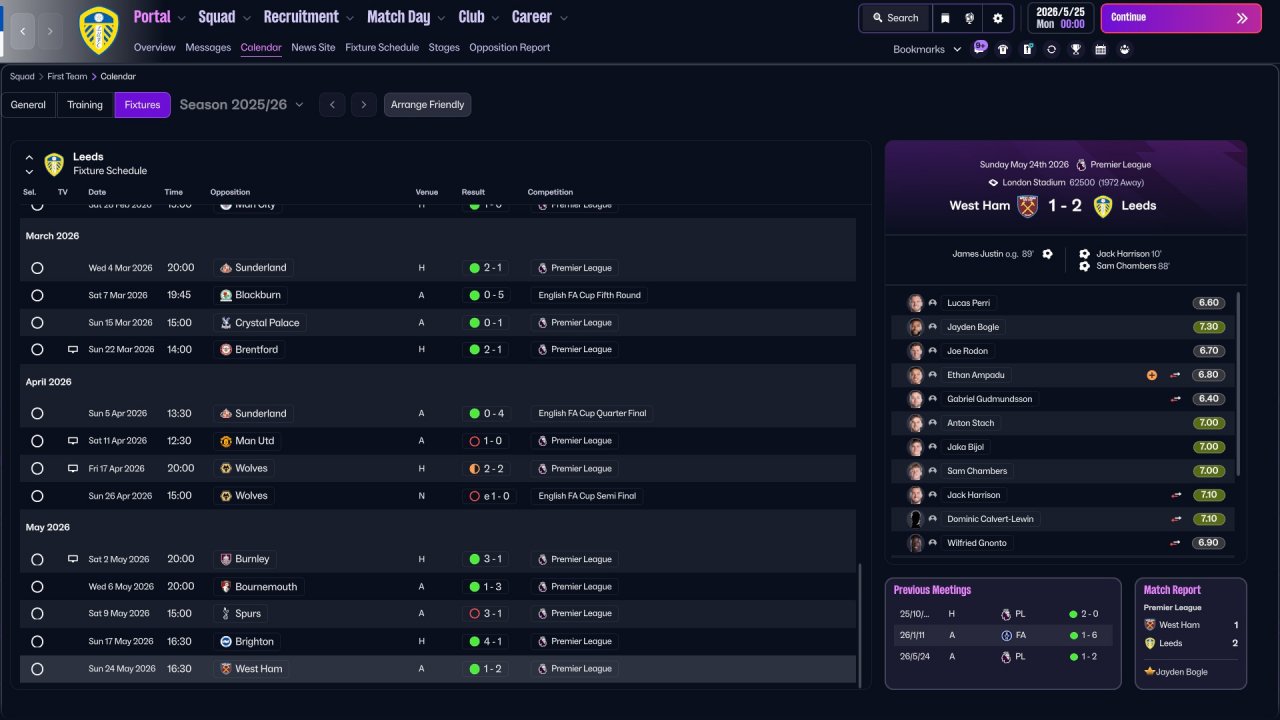
Task: Open the News Site tab
Action: 313,47
